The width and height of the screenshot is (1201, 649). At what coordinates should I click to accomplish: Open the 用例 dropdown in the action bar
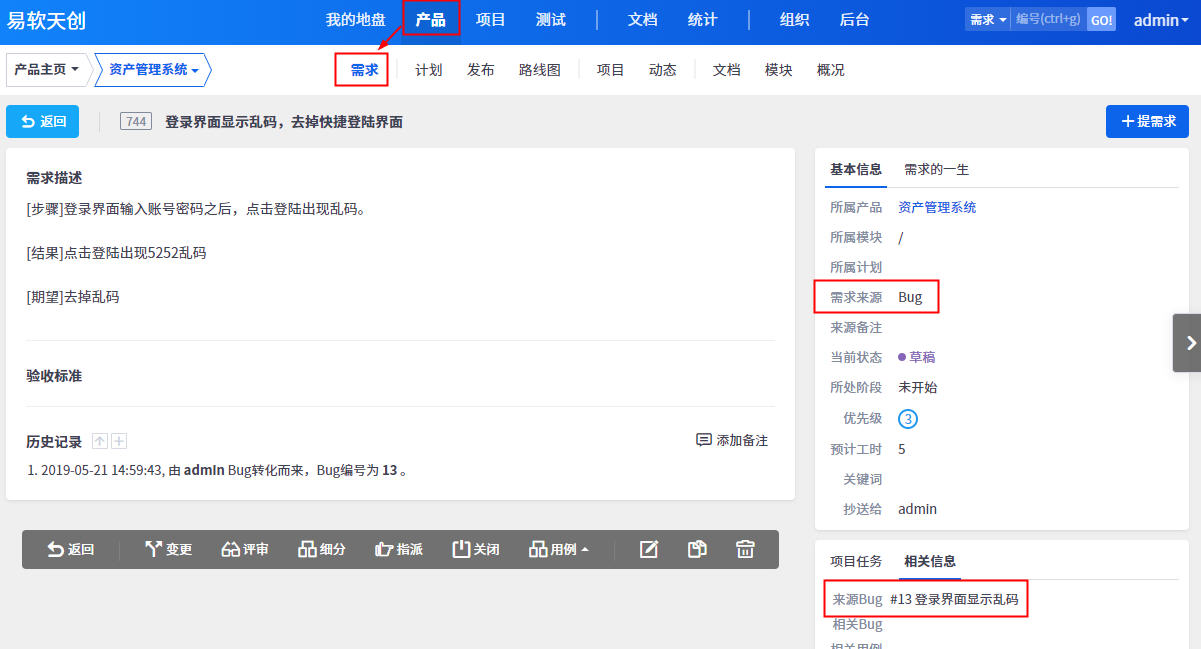559,549
